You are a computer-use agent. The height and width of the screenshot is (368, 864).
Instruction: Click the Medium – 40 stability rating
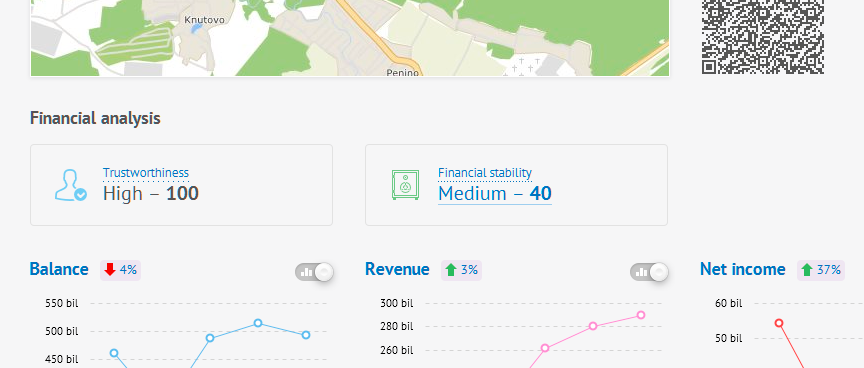[495, 193]
